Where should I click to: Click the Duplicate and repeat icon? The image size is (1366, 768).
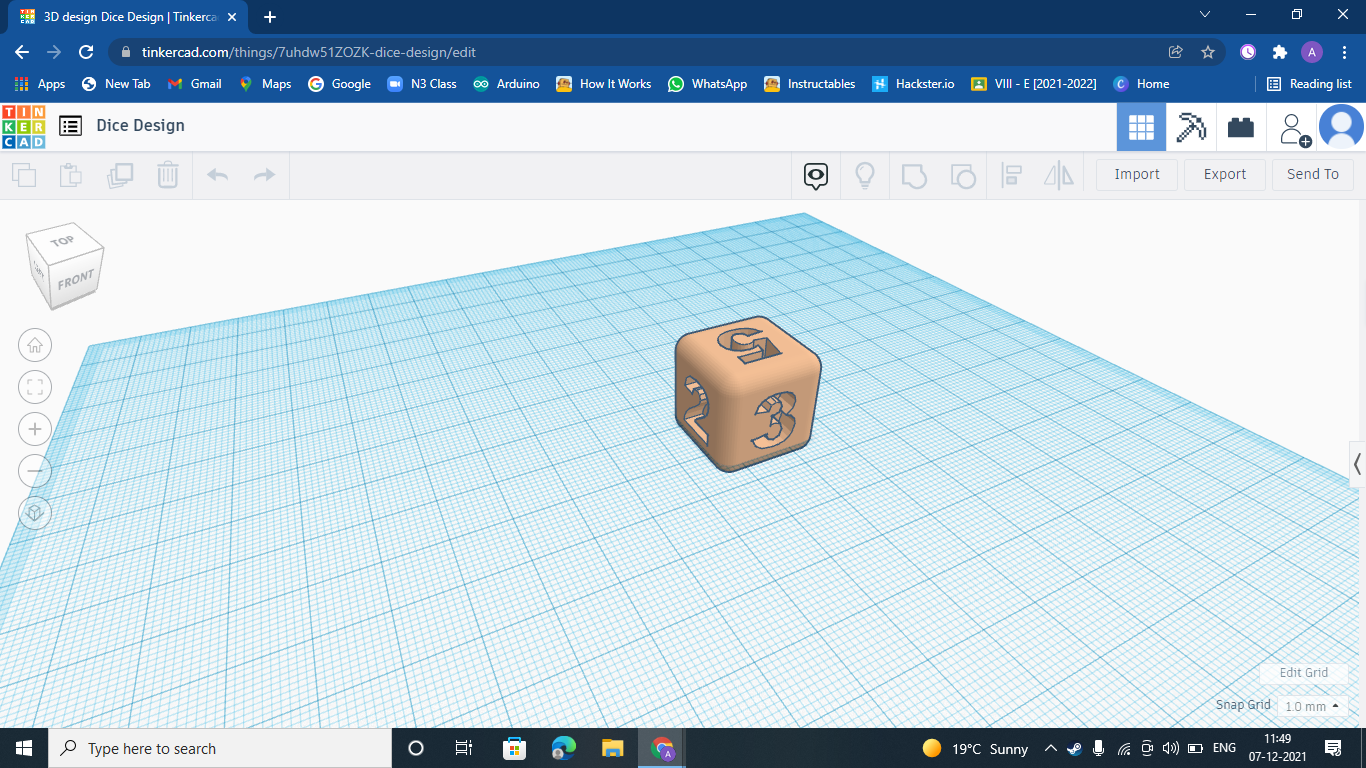click(x=120, y=176)
